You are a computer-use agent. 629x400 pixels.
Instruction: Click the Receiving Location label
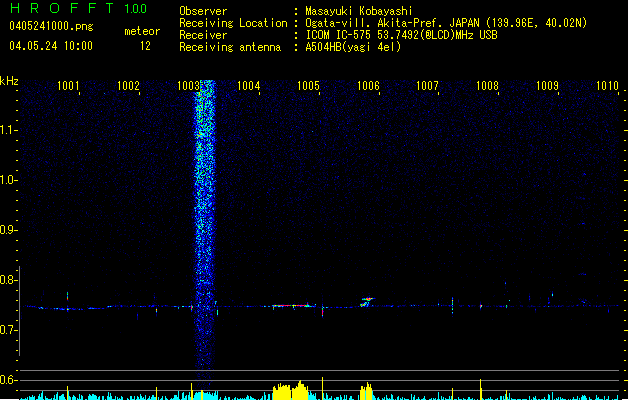tap(233, 23)
